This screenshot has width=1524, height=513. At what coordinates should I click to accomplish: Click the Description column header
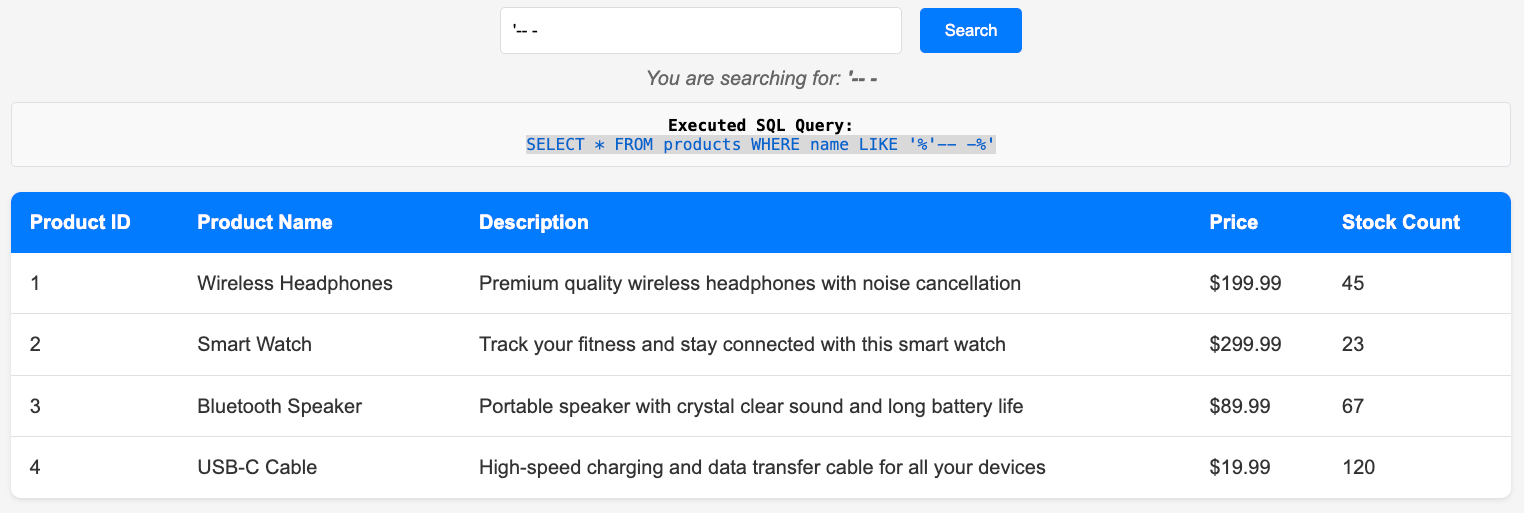point(533,222)
